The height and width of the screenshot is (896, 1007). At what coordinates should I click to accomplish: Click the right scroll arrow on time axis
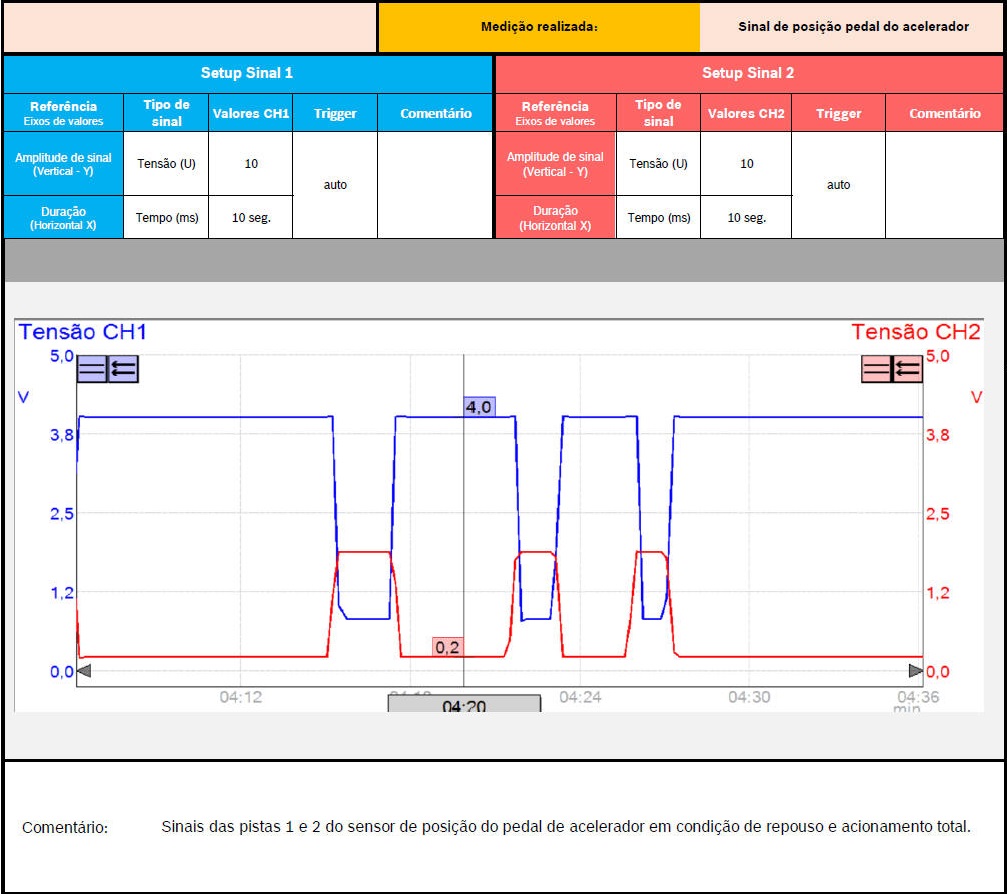click(916, 670)
